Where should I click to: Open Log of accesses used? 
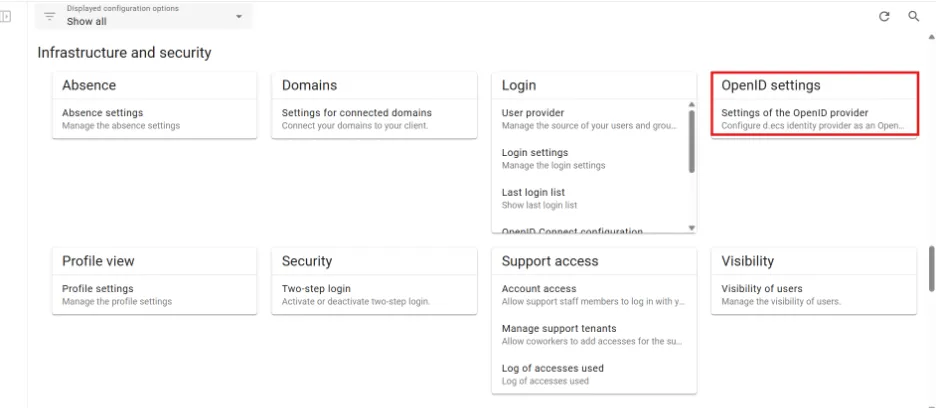tap(594, 374)
